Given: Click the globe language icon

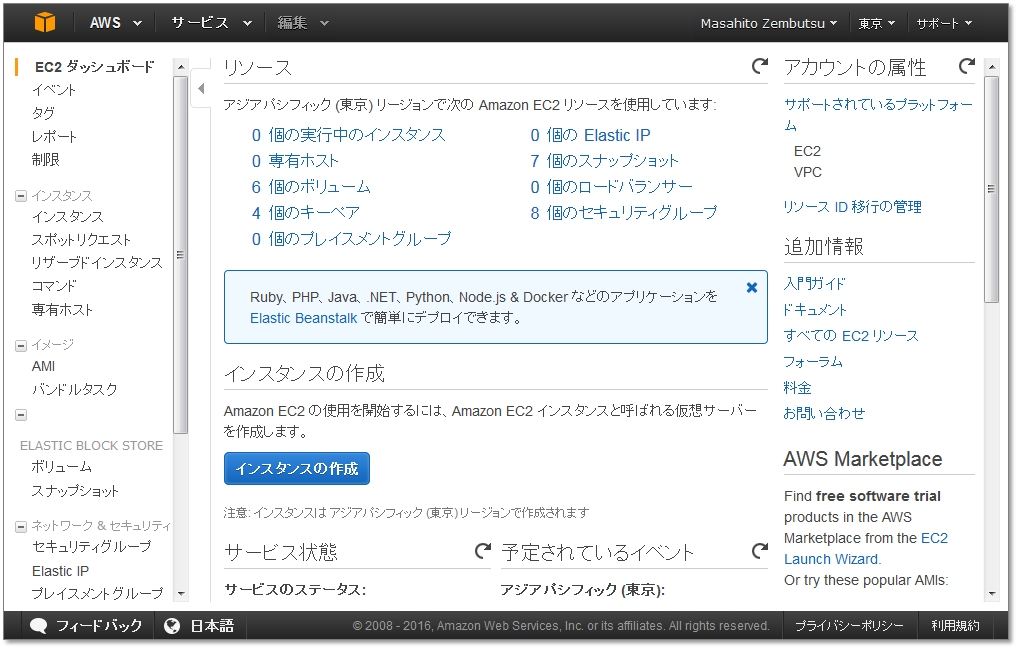Looking at the screenshot, I should 172,626.
